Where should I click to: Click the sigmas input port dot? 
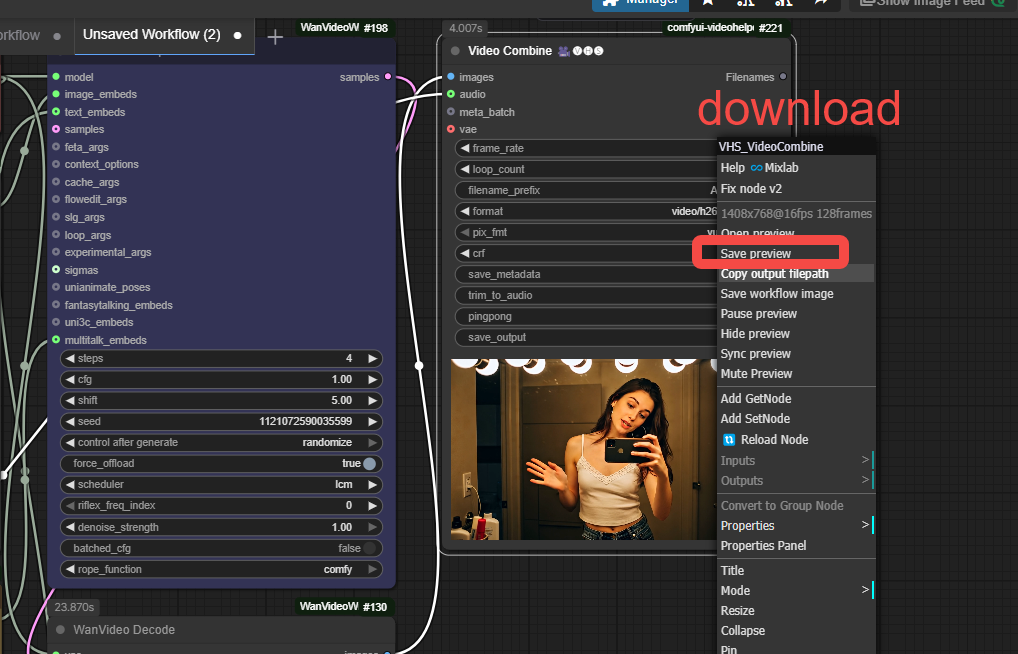coord(56,270)
